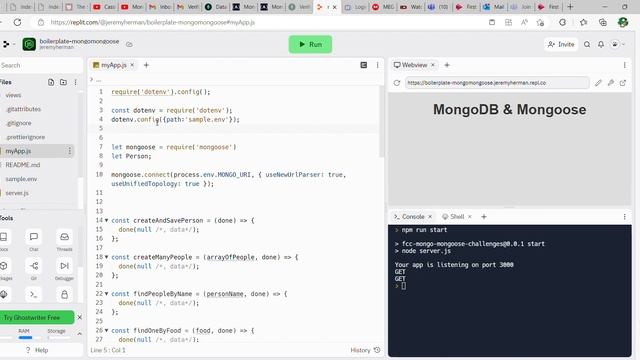Viewport: 640px width, 360px height.
Task: Focus the Search files field
Action: tap(41, 65)
